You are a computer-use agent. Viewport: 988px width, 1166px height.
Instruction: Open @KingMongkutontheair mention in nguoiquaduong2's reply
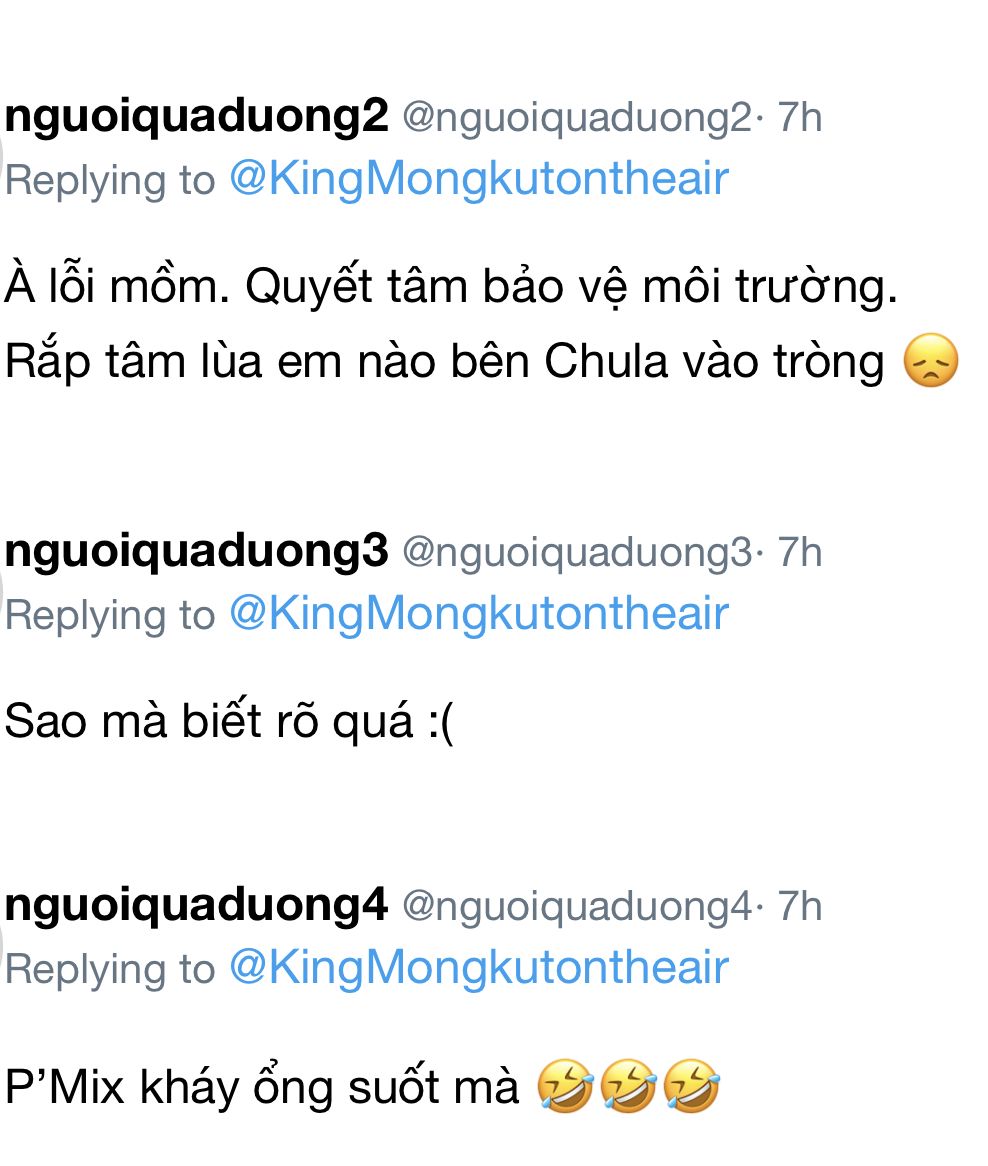click(x=479, y=179)
